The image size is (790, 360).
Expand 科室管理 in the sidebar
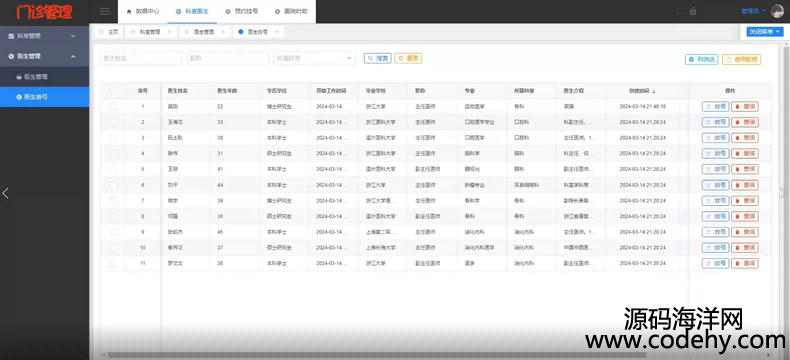[x=44, y=36]
